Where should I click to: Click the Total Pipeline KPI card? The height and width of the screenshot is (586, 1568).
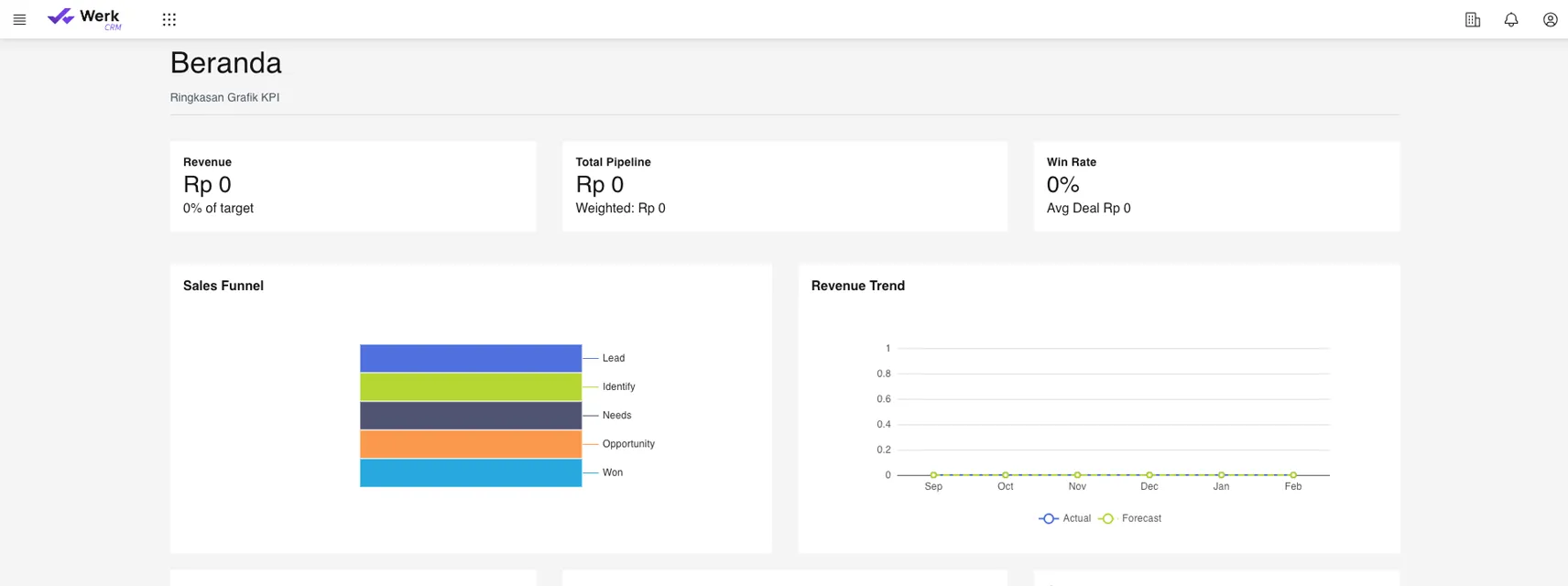[x=784, y=186]
